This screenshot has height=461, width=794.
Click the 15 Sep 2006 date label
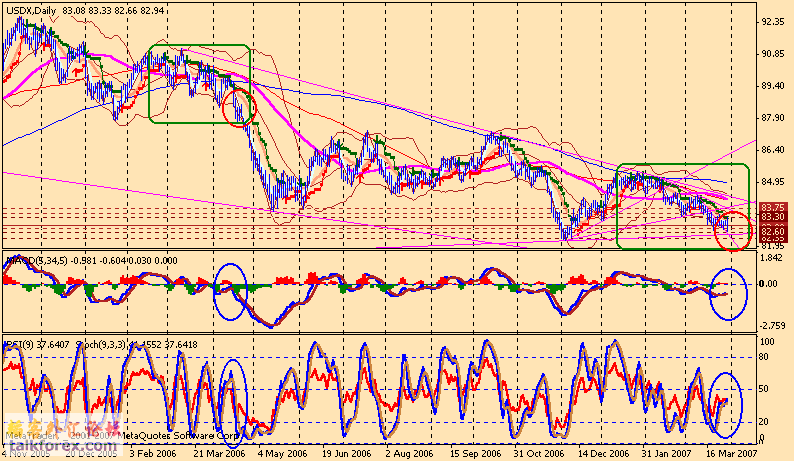[x=475, y=453]
